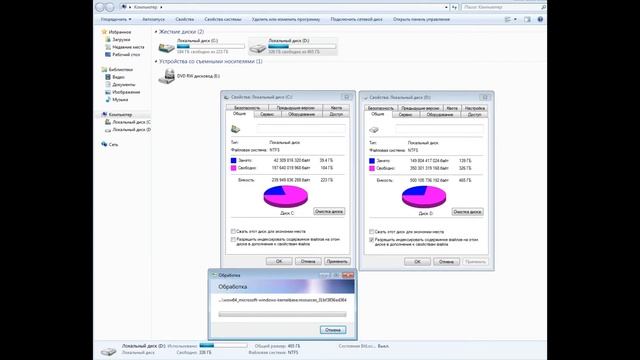
Task: Click the Explorer Forward navigation arrow
Action: [110, 7]
